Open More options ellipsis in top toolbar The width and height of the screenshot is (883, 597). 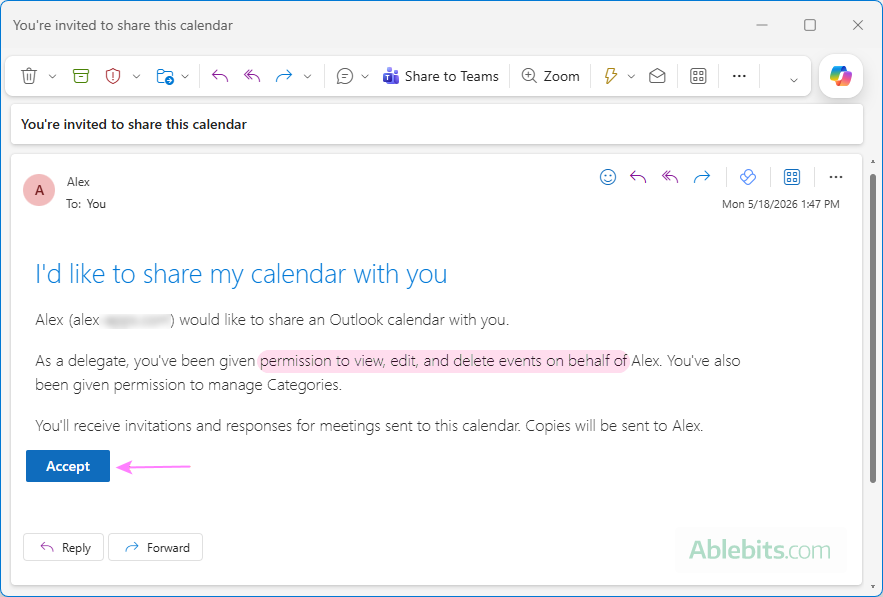(x=739, y=76)
